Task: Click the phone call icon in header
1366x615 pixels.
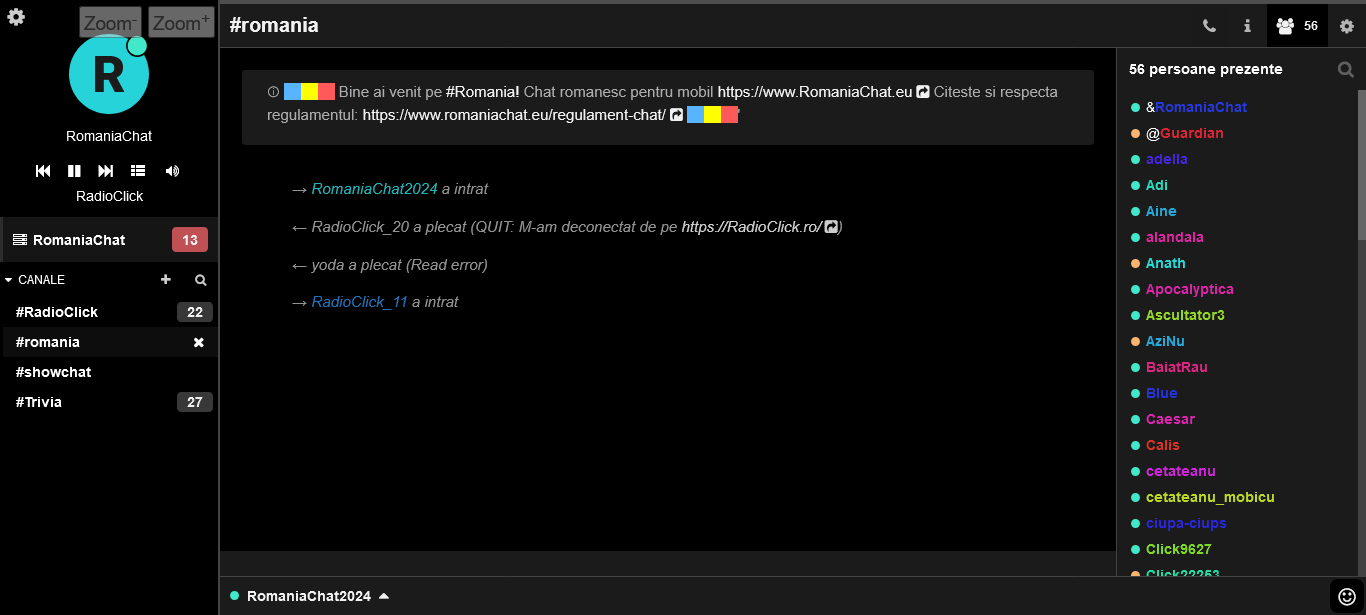Action: pos(1209,26)
